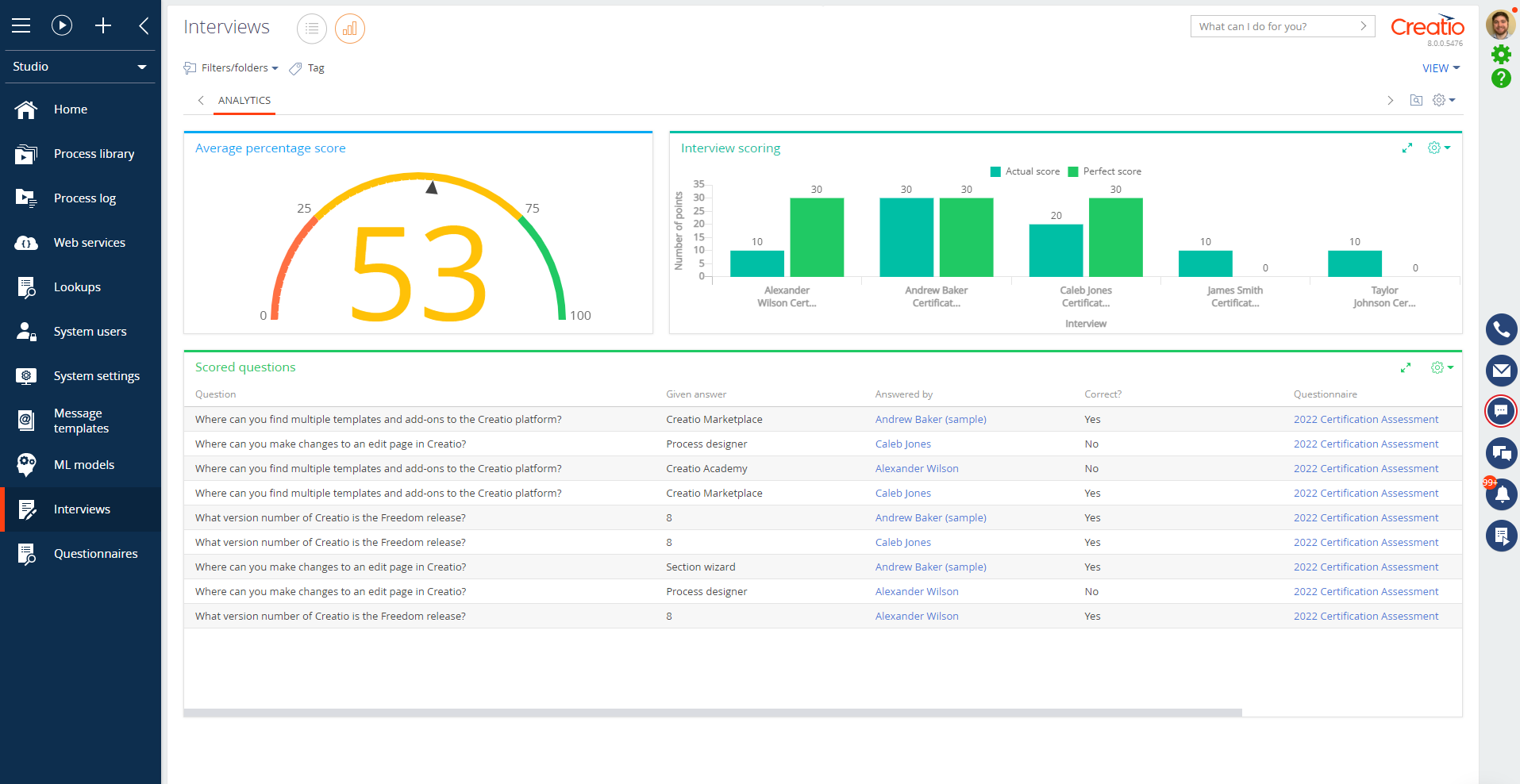This screenshot has width=1520, height=784.
Task: Click the Tag button
Action: pyautogui.click(x=306, y=68)
